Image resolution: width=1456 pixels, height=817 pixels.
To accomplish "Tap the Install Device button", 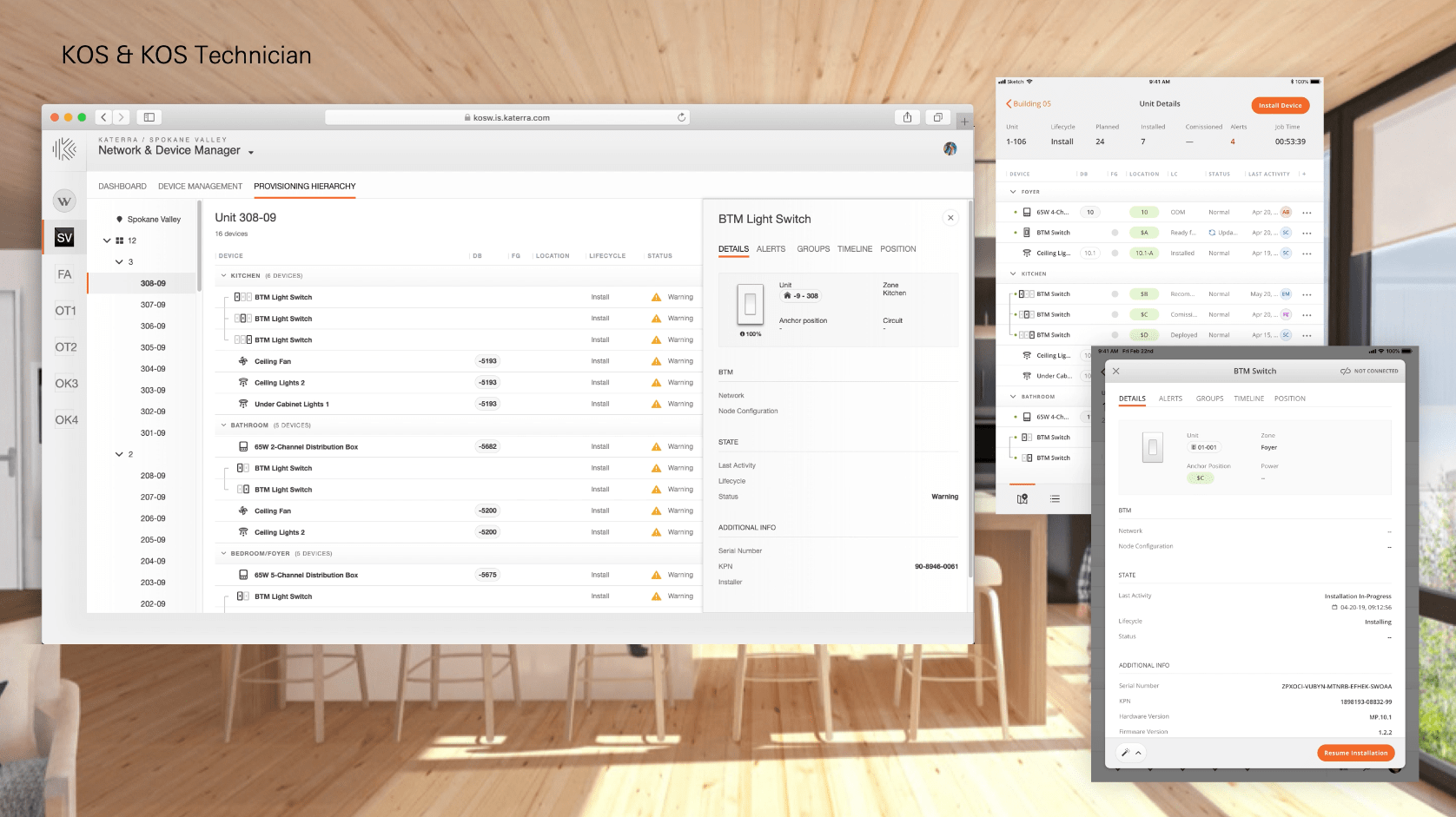I will point(1281,105).
